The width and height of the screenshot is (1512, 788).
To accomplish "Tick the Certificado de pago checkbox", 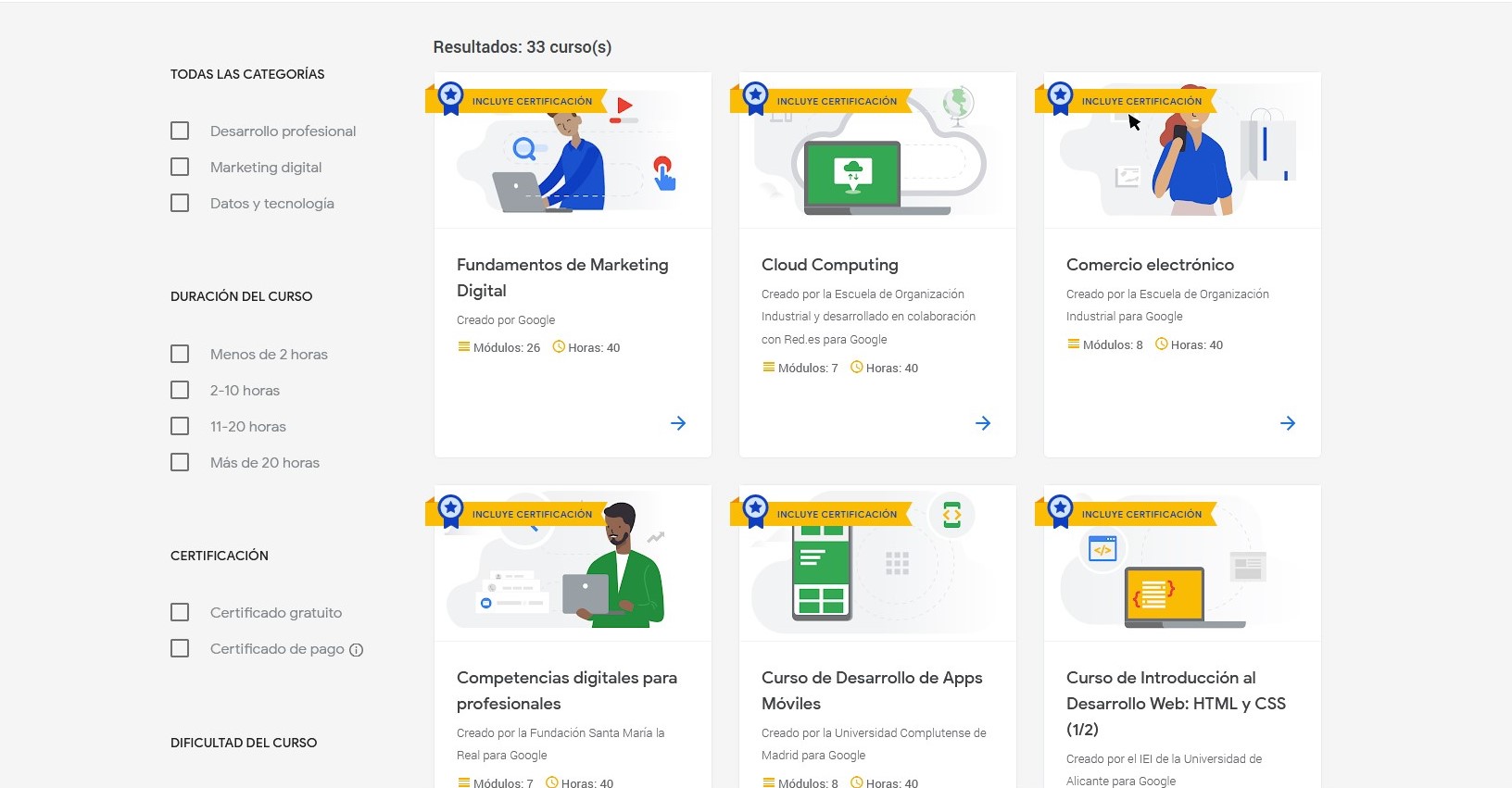I will coord(180,648).
